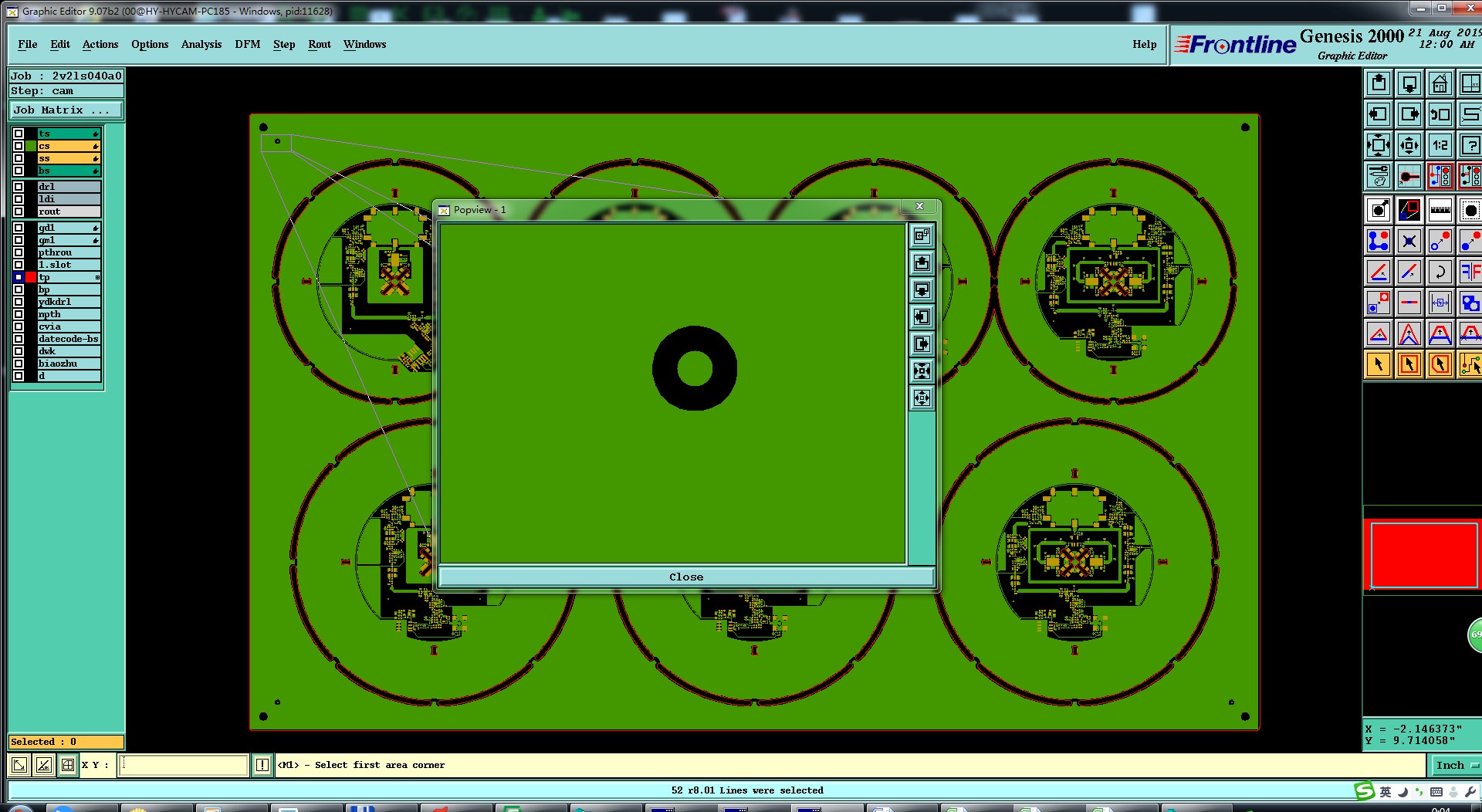1482x812 pixels.
Task: Click the cs layer green color swatch
Action: click(31, 146)
